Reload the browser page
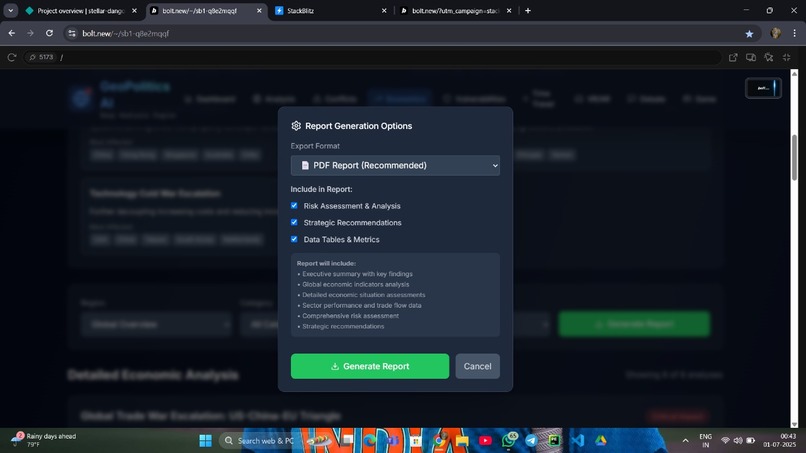Viewport: 806px width, 453px height. 49,33
